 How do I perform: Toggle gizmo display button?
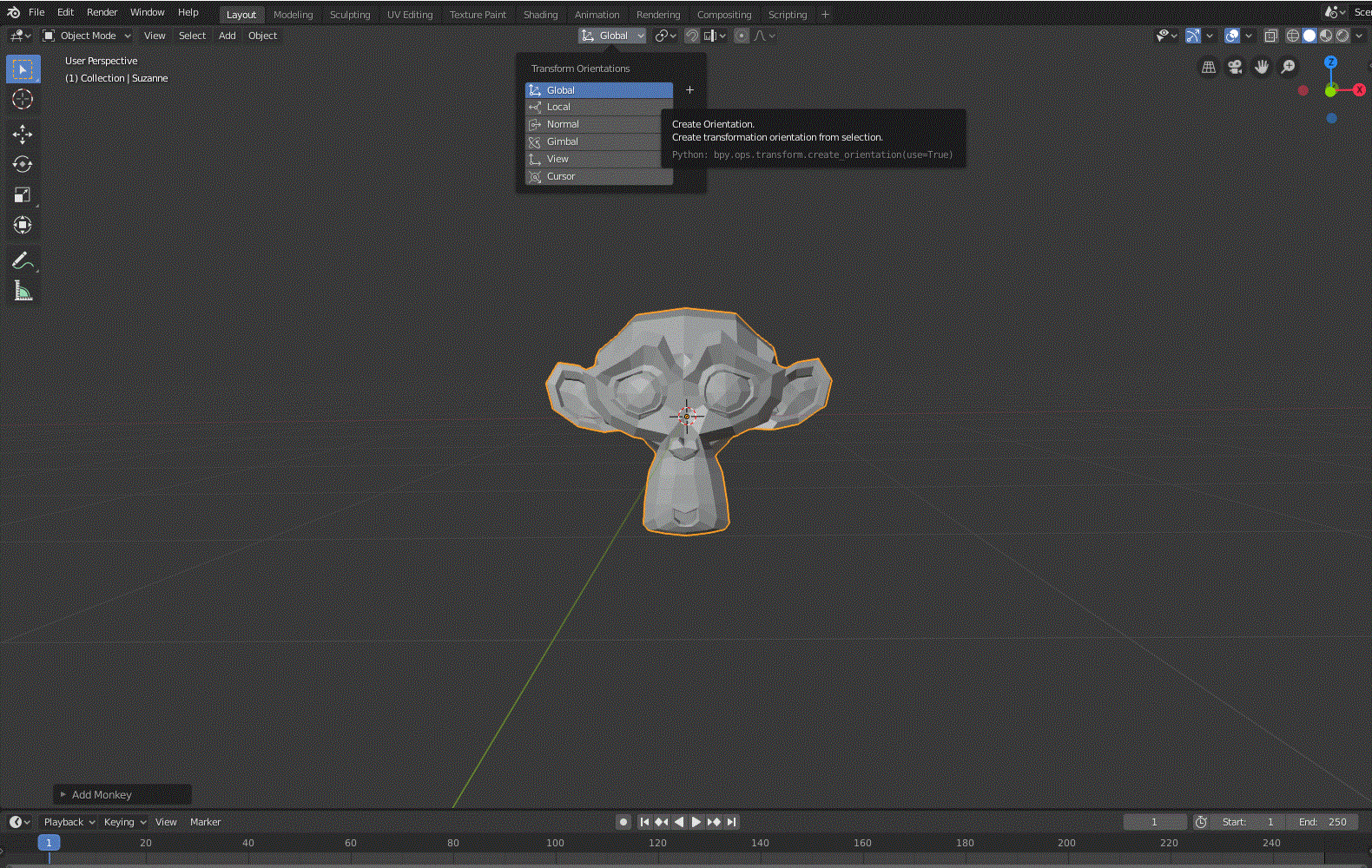(1193, 36)
